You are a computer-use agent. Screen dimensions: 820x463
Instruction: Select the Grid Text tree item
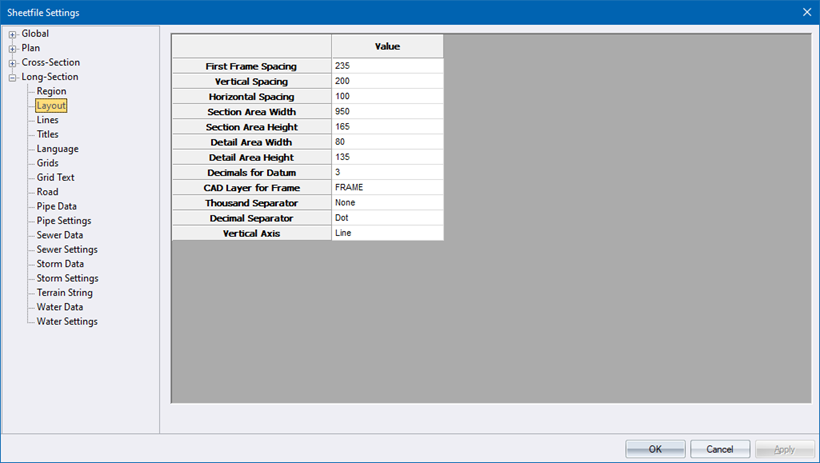point(55,177)
